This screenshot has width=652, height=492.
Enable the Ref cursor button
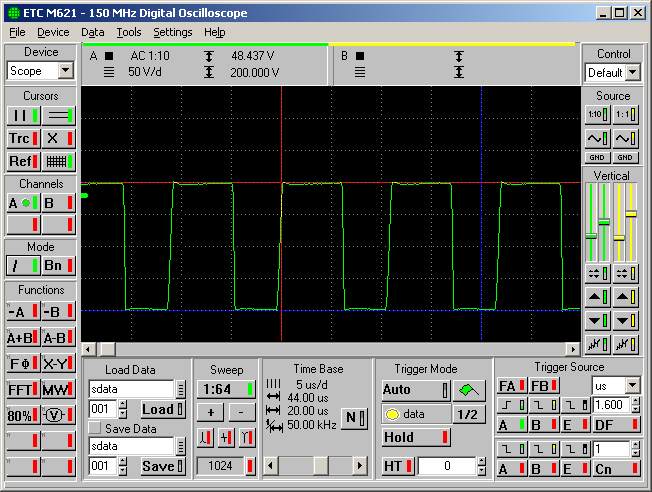click(22, 161)
